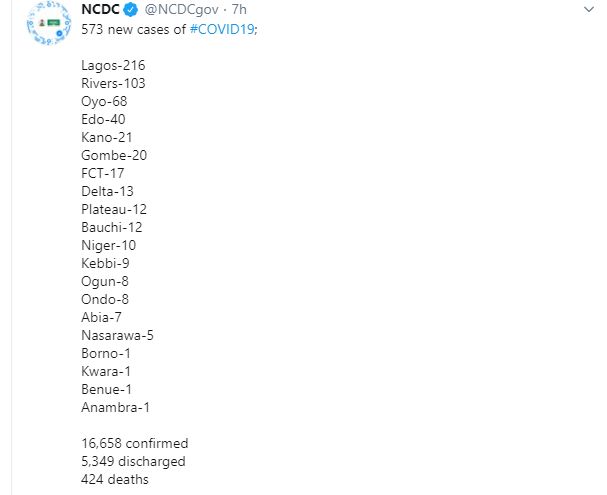This screenshot has width=607, height=495.
Task: Click the FCT-17 entry
Action: [103, 173]
